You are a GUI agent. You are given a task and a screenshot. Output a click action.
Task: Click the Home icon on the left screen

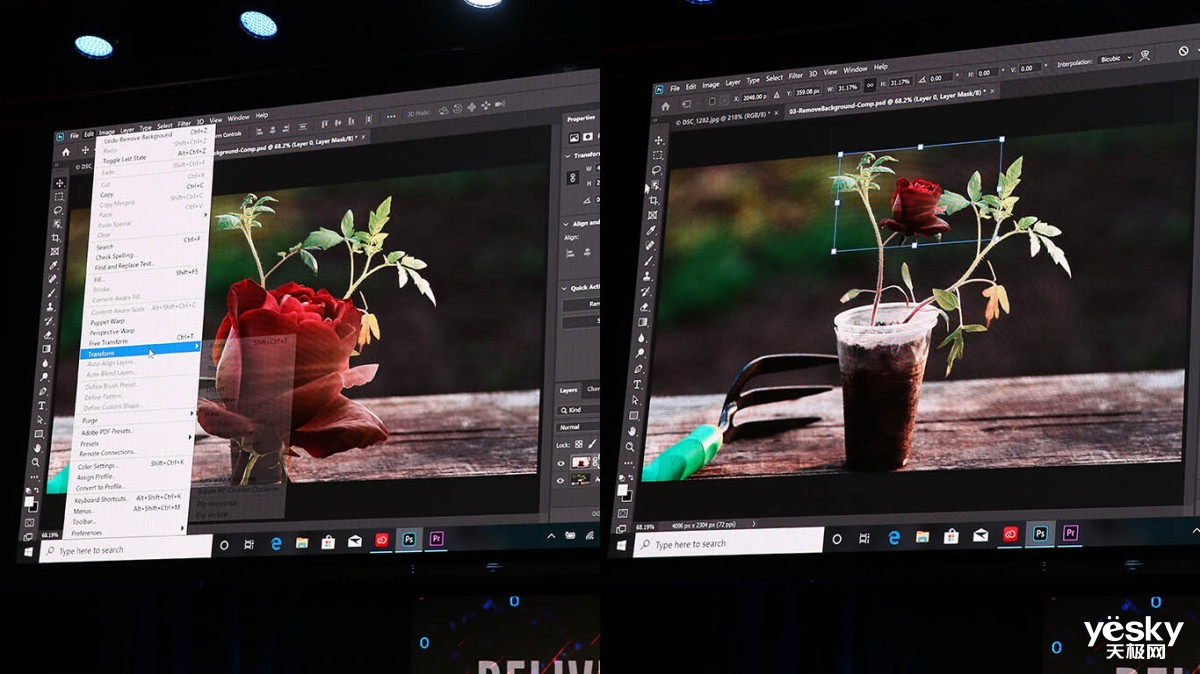[x=66, y=151]
